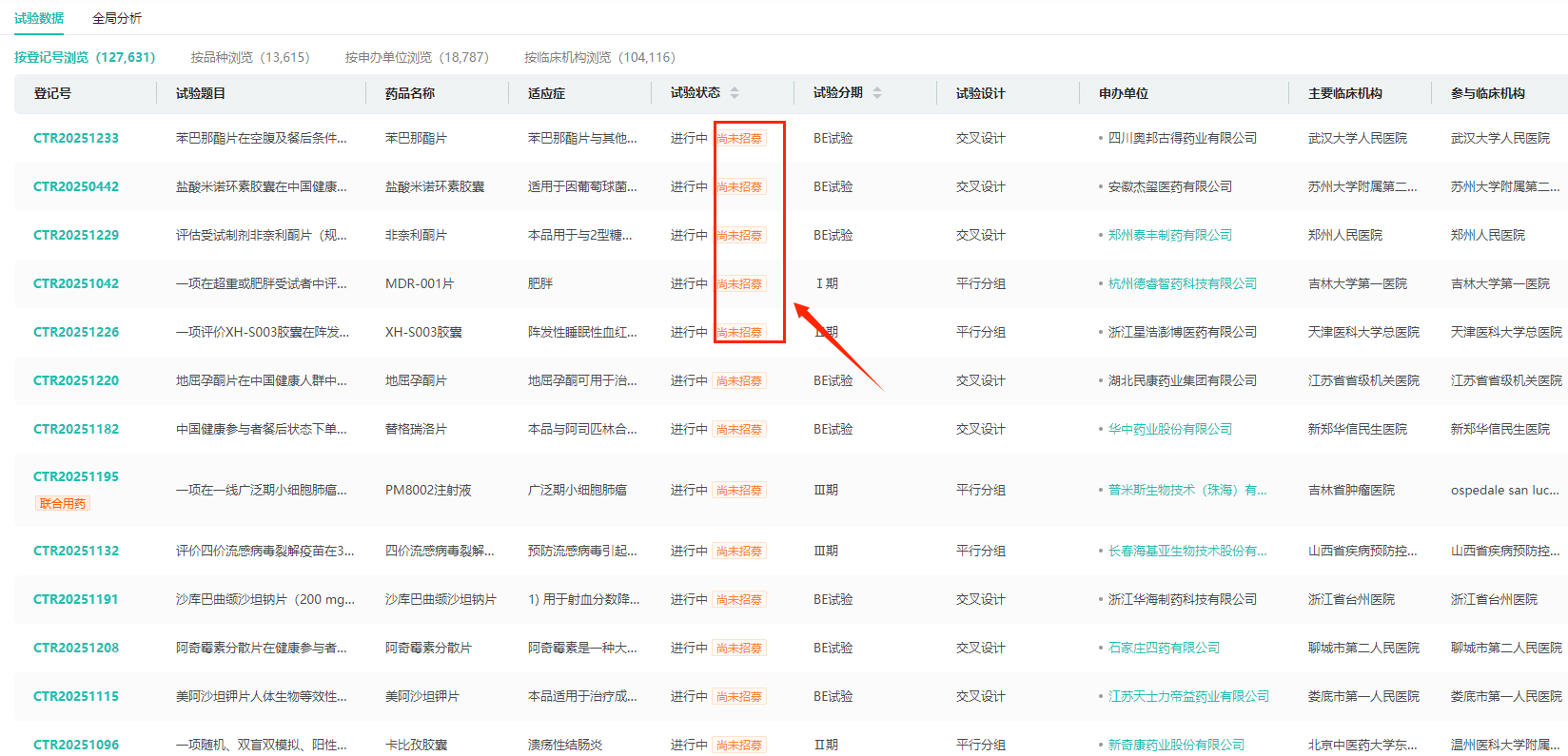Click sponsor link 华中药业股份有限公司
This screenshot has height=756, width=1568.
[x=1169, y=429]
